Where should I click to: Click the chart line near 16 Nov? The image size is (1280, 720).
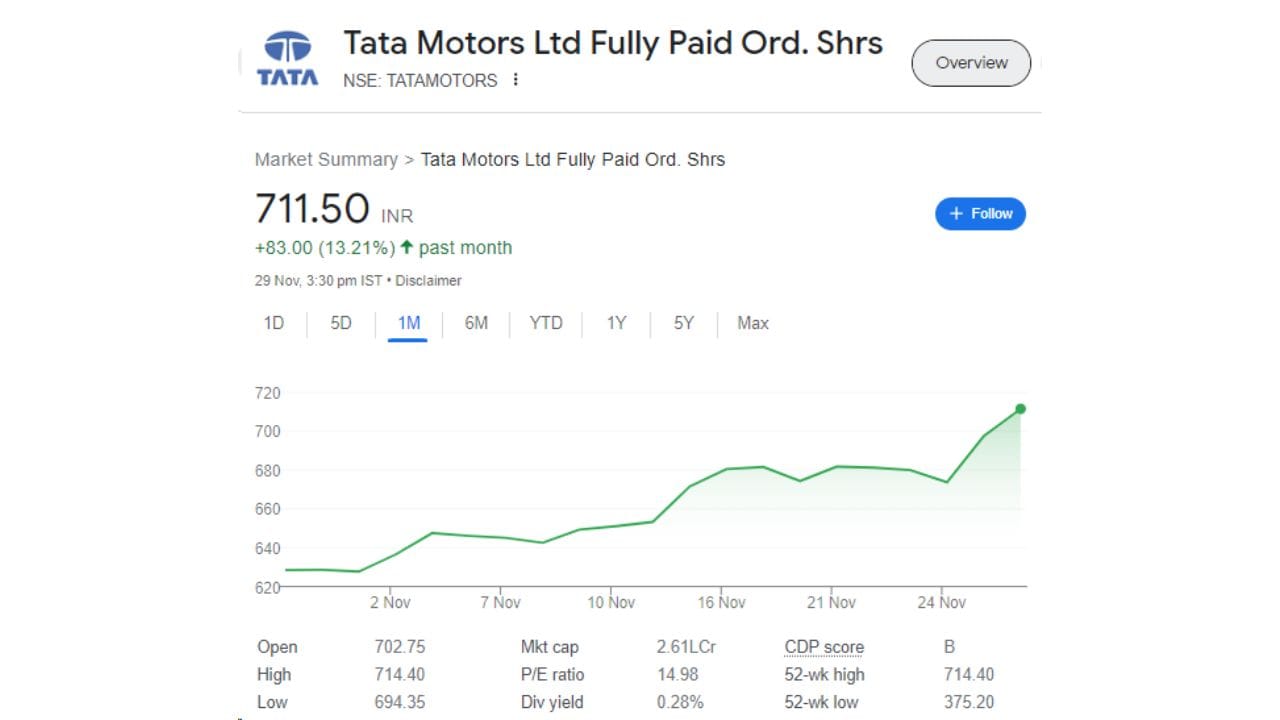(x=722, y=469)
